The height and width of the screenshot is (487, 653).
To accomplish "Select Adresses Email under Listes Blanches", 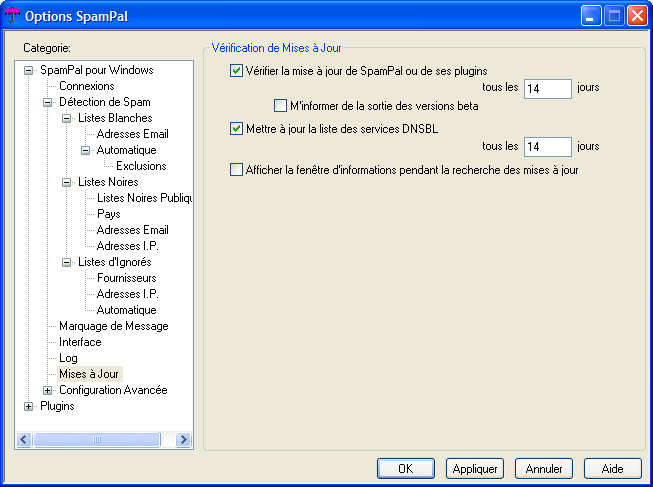I will point(132,134).
